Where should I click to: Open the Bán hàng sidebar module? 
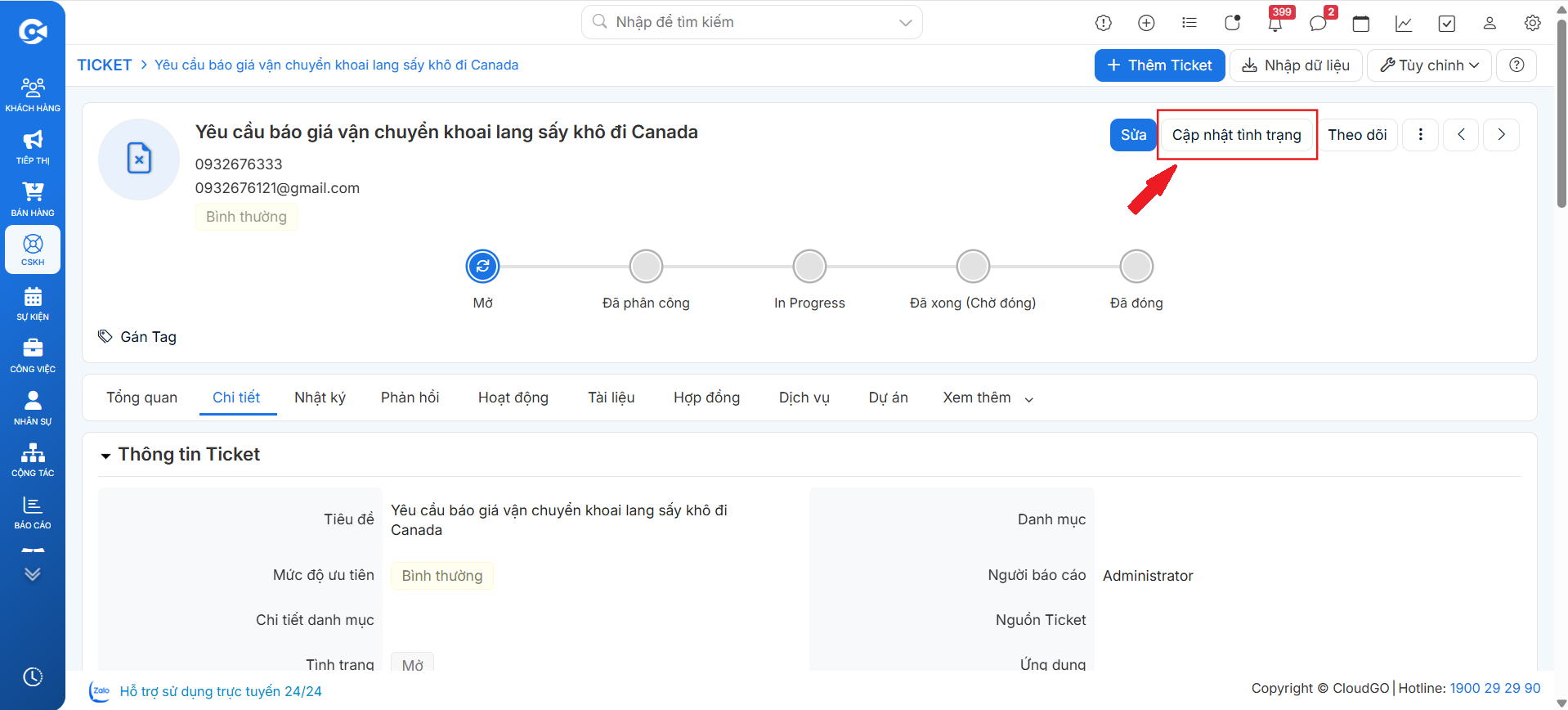pyautogui.click(x=33, y=200)
